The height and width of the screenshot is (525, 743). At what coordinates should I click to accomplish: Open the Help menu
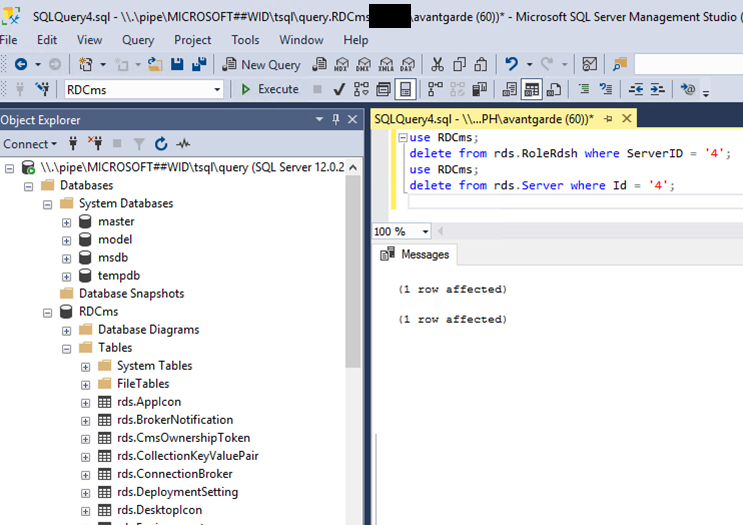point(355,40)
